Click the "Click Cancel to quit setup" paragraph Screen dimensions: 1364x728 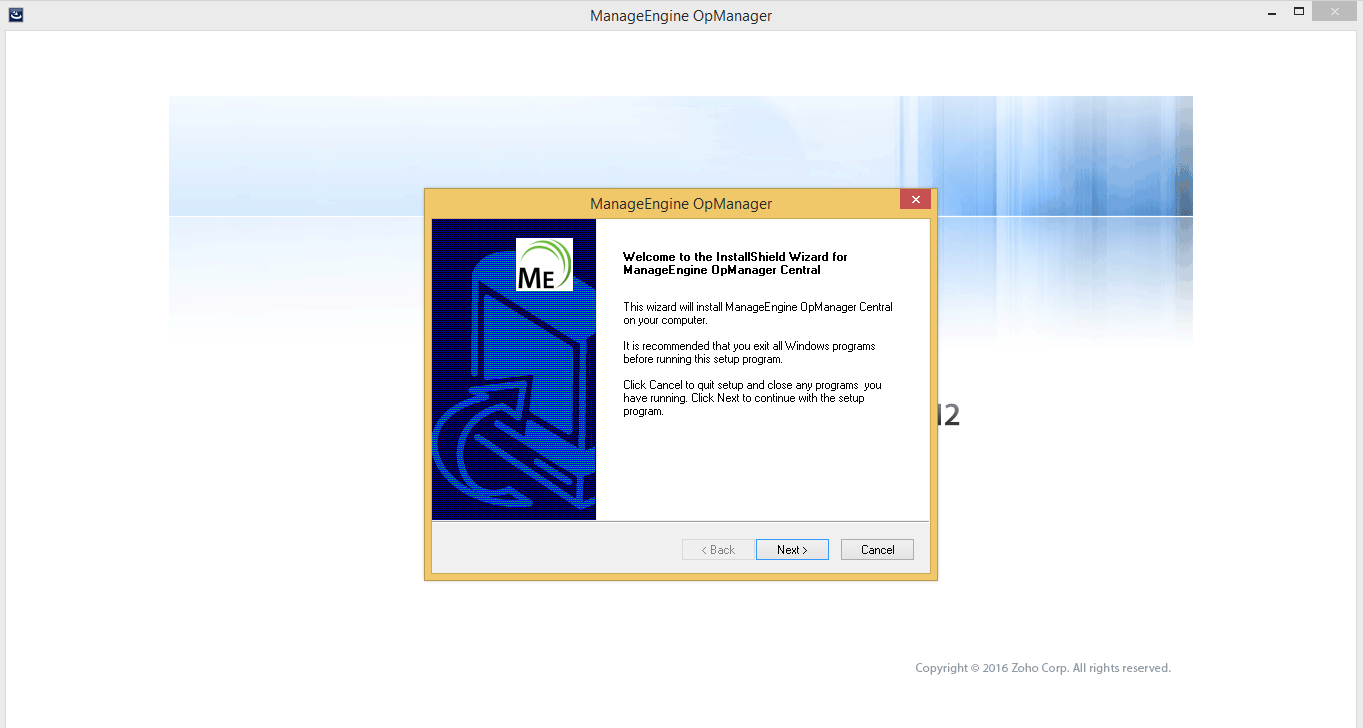tap(752, 398)
